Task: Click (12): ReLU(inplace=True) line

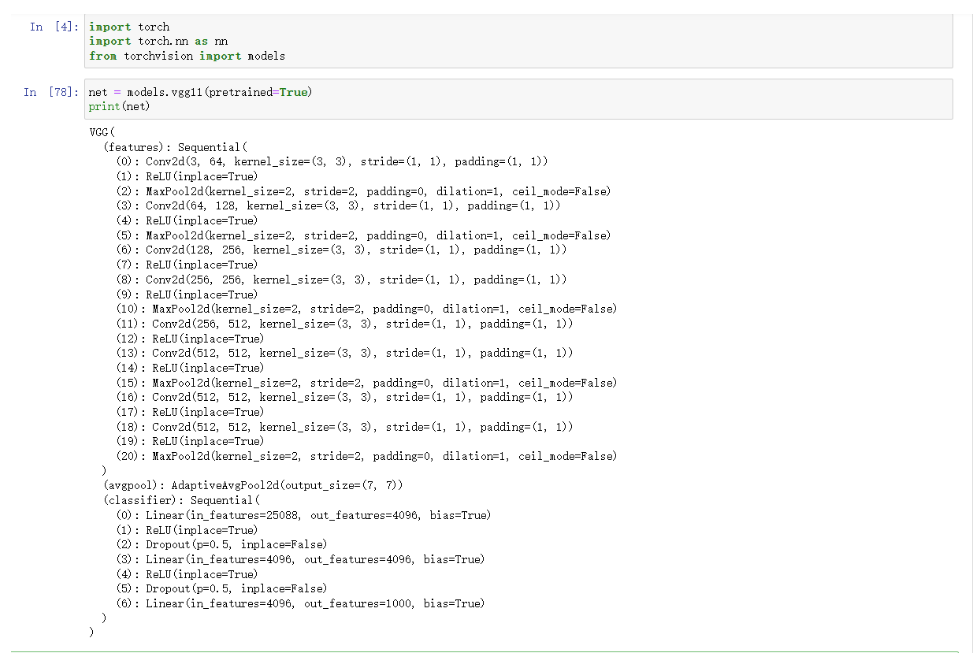Action: tap(190, 339)
